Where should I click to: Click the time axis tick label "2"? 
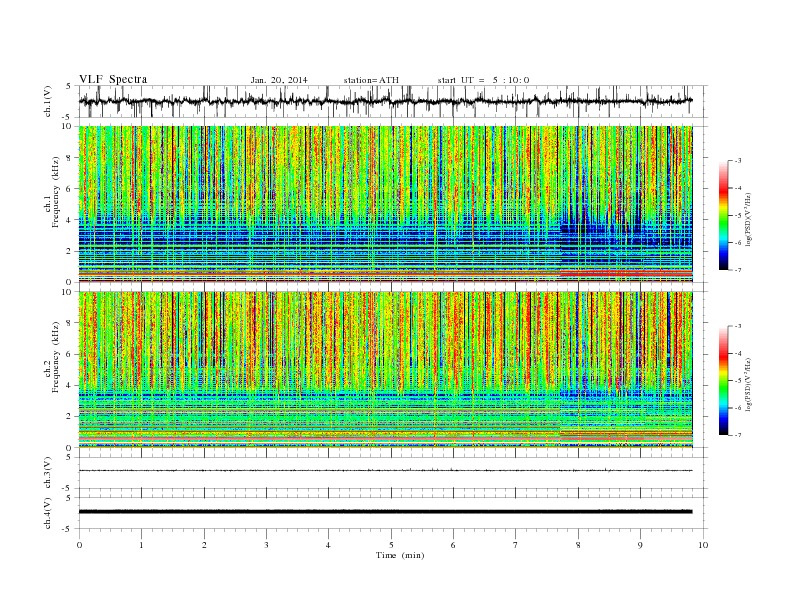click(x=204, y=545)
